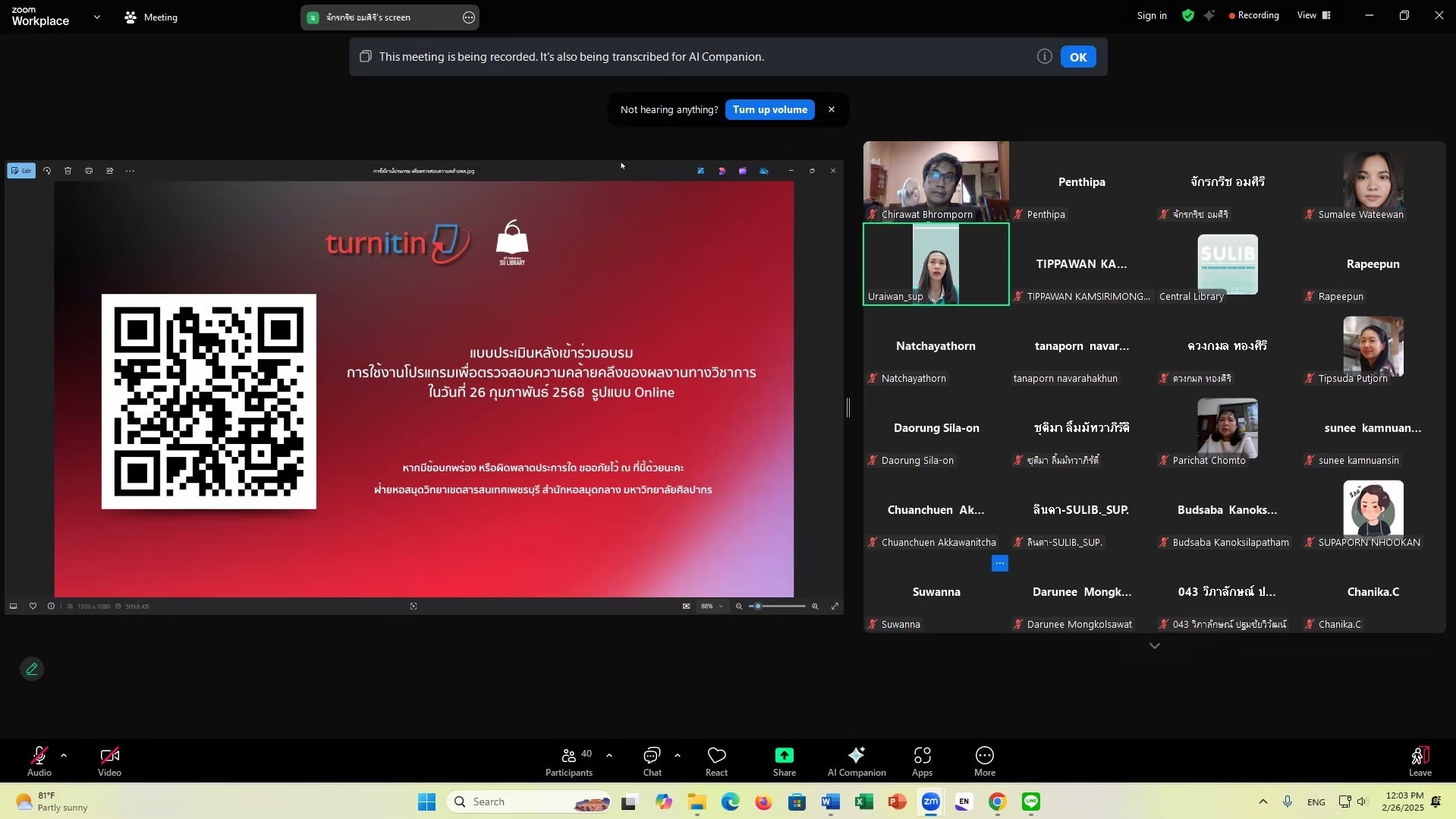Open the weather widget showing 81°F
The image size is (1456, 819).
[x=52, y=802]
